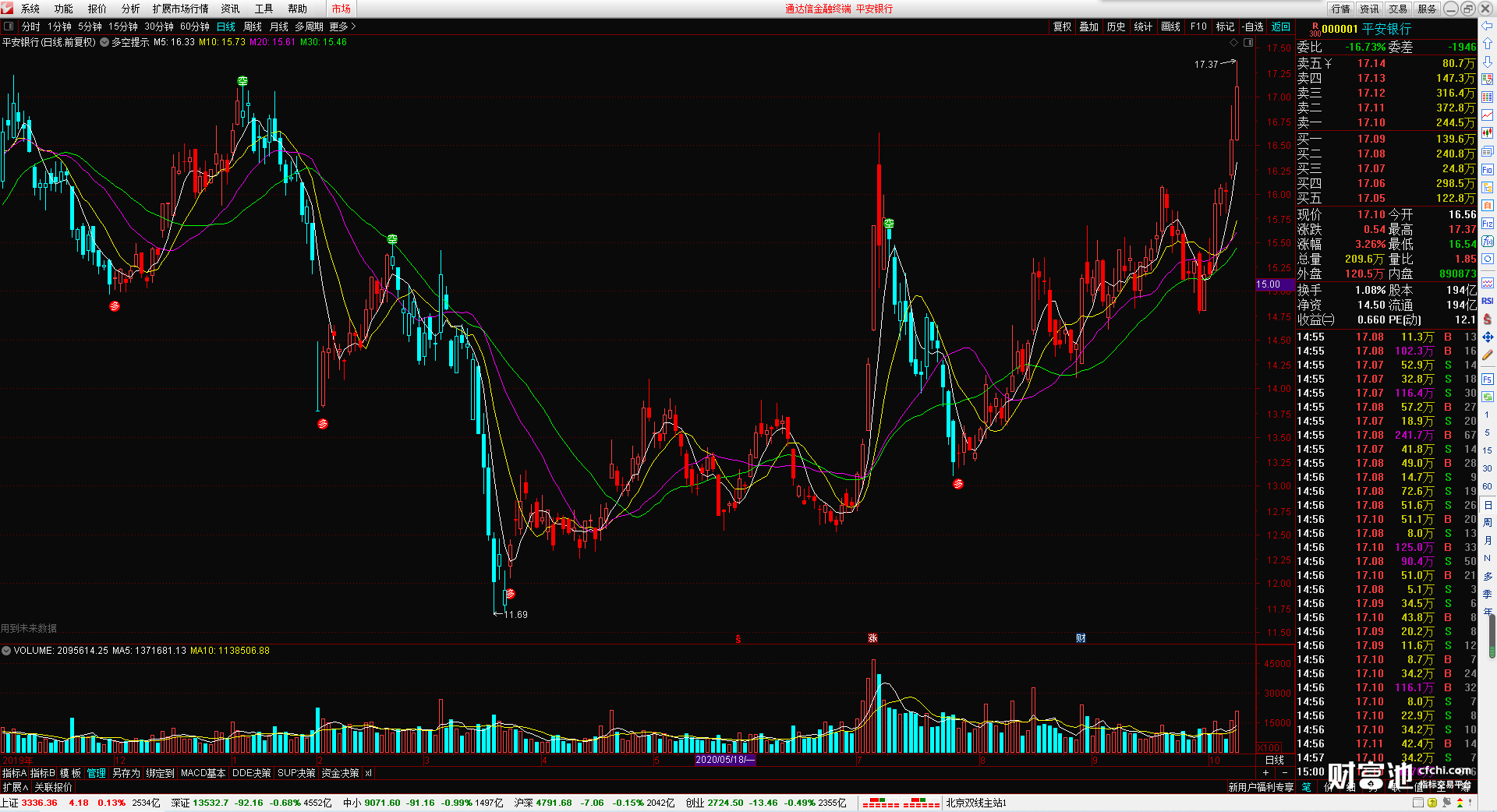Switch to 周线 weekly period
This screenshot has height=812, width=1497.
point(253,26)
